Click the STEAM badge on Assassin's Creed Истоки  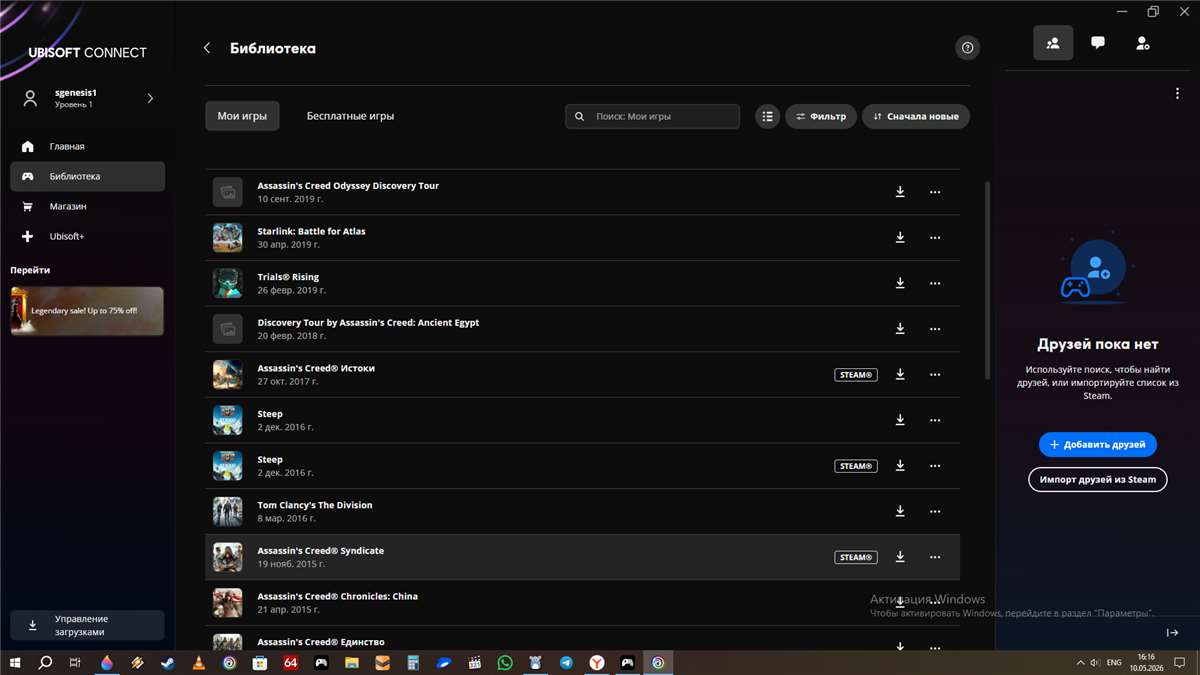pos(856,375)
